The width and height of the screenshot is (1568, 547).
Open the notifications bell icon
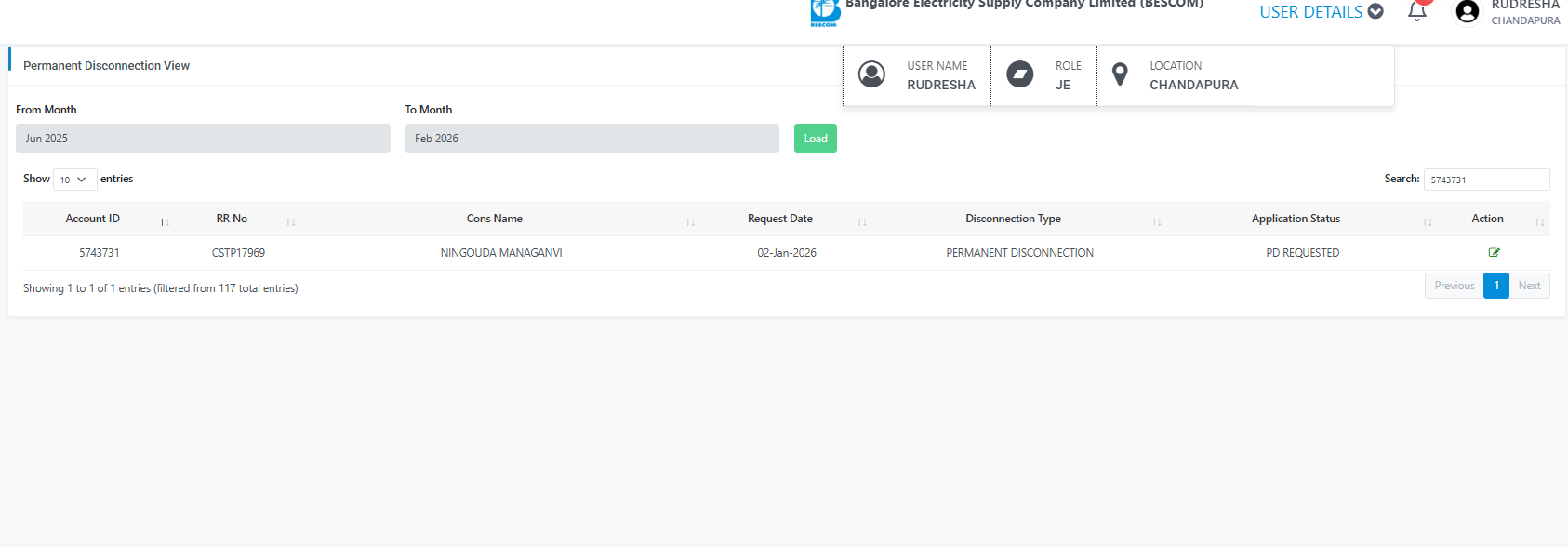(x=1417, y=11)
